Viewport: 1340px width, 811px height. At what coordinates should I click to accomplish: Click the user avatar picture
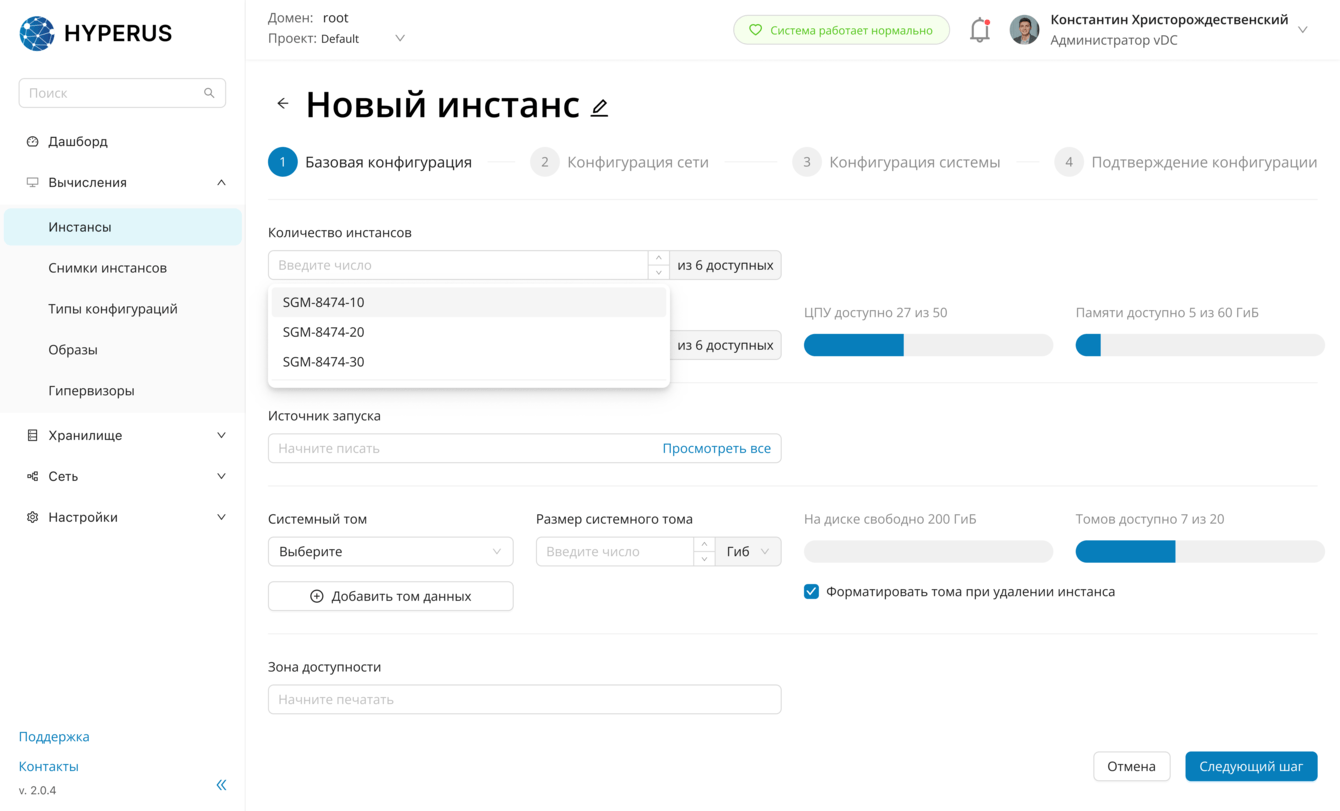1024,30
